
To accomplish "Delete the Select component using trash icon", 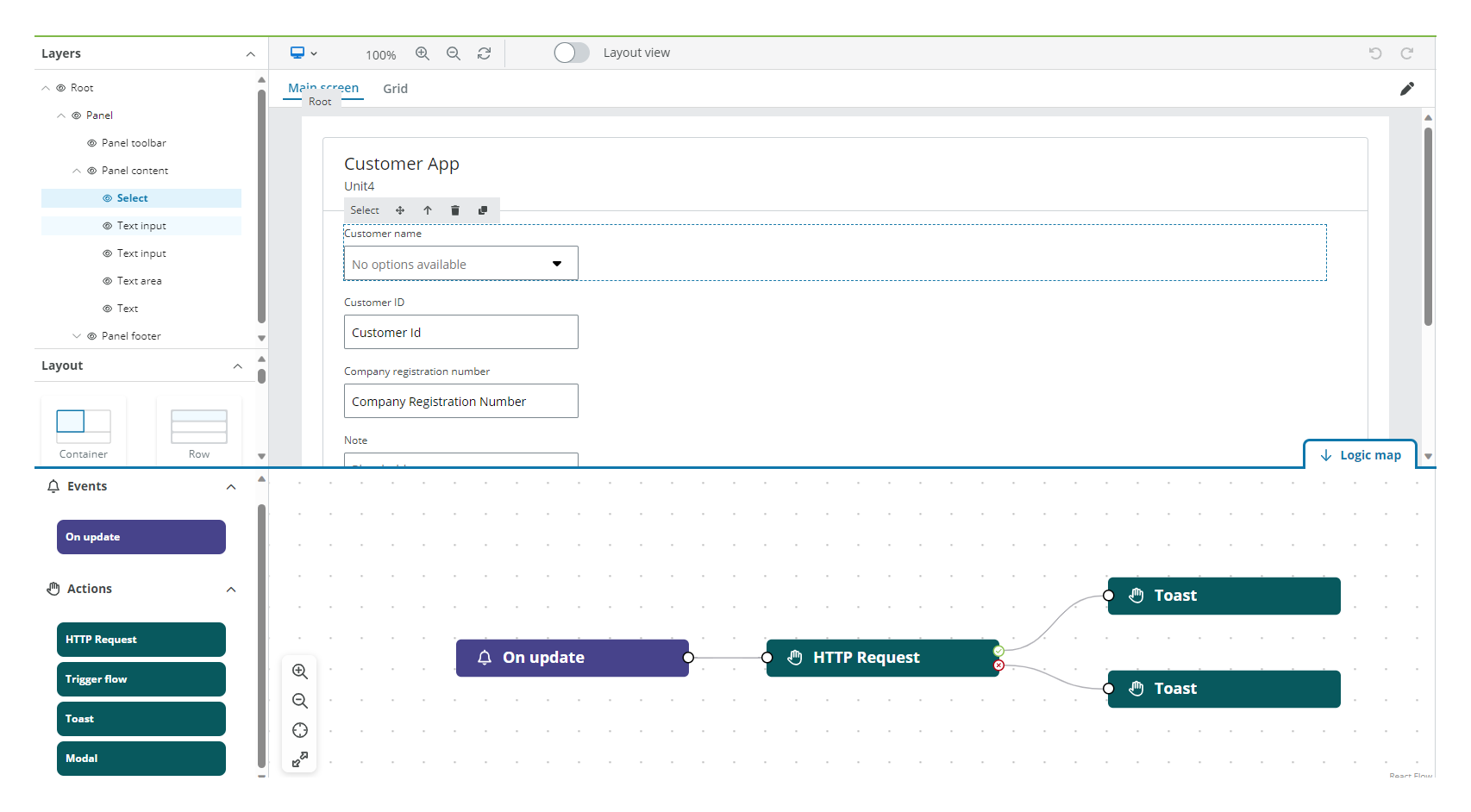I will 455,210.
